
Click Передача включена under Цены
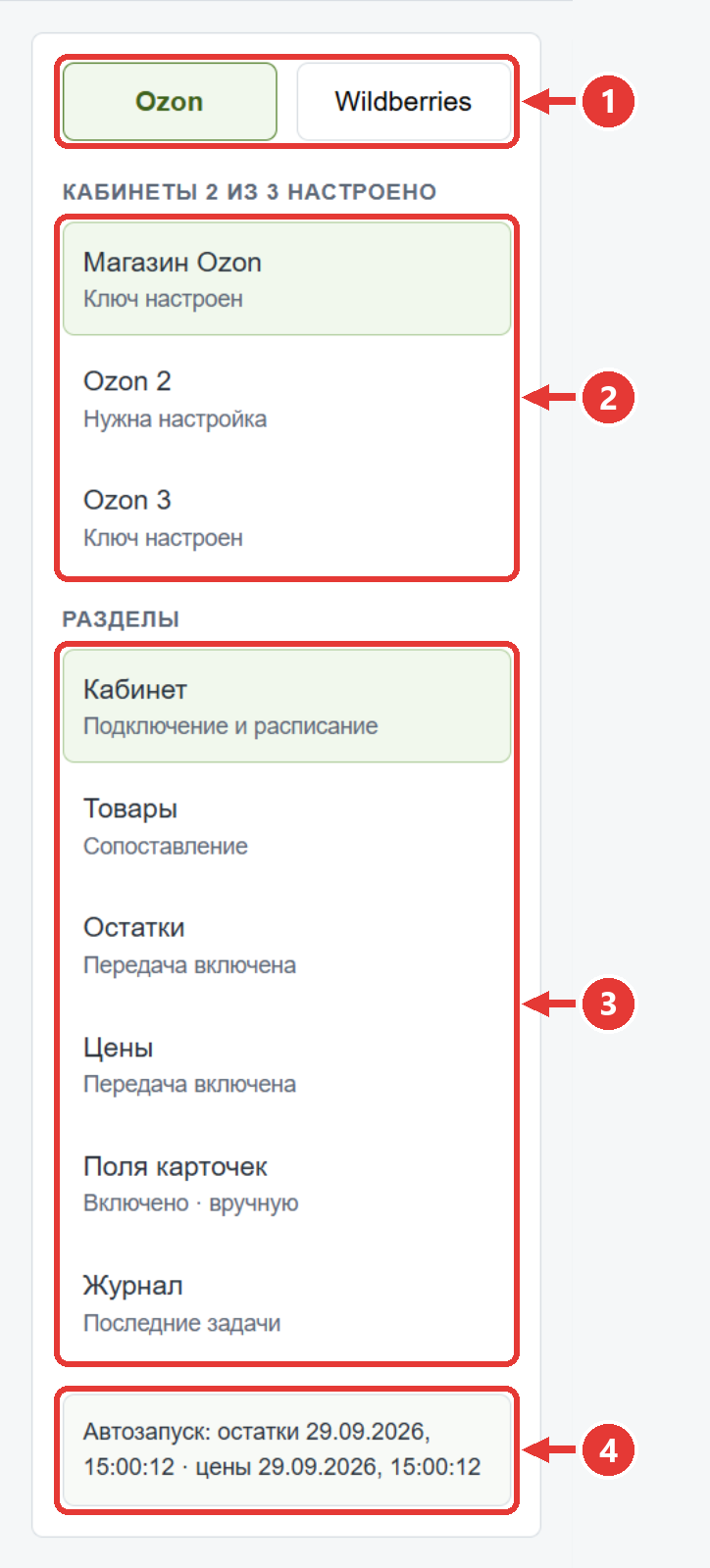[x=189, y=1084]
